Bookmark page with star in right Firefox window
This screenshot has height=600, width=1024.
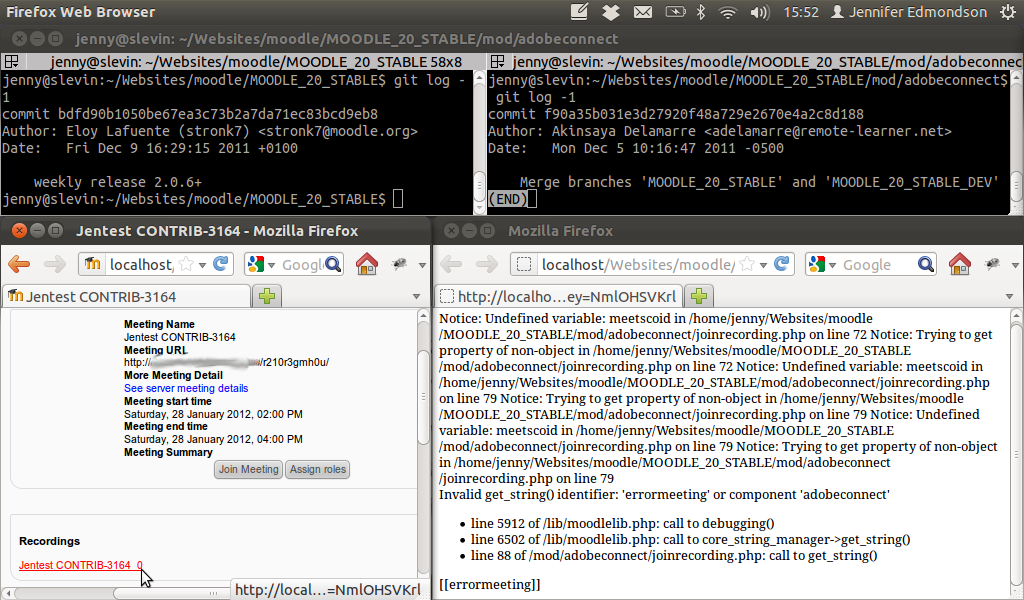pyautogui.click(x=747, y=264)
